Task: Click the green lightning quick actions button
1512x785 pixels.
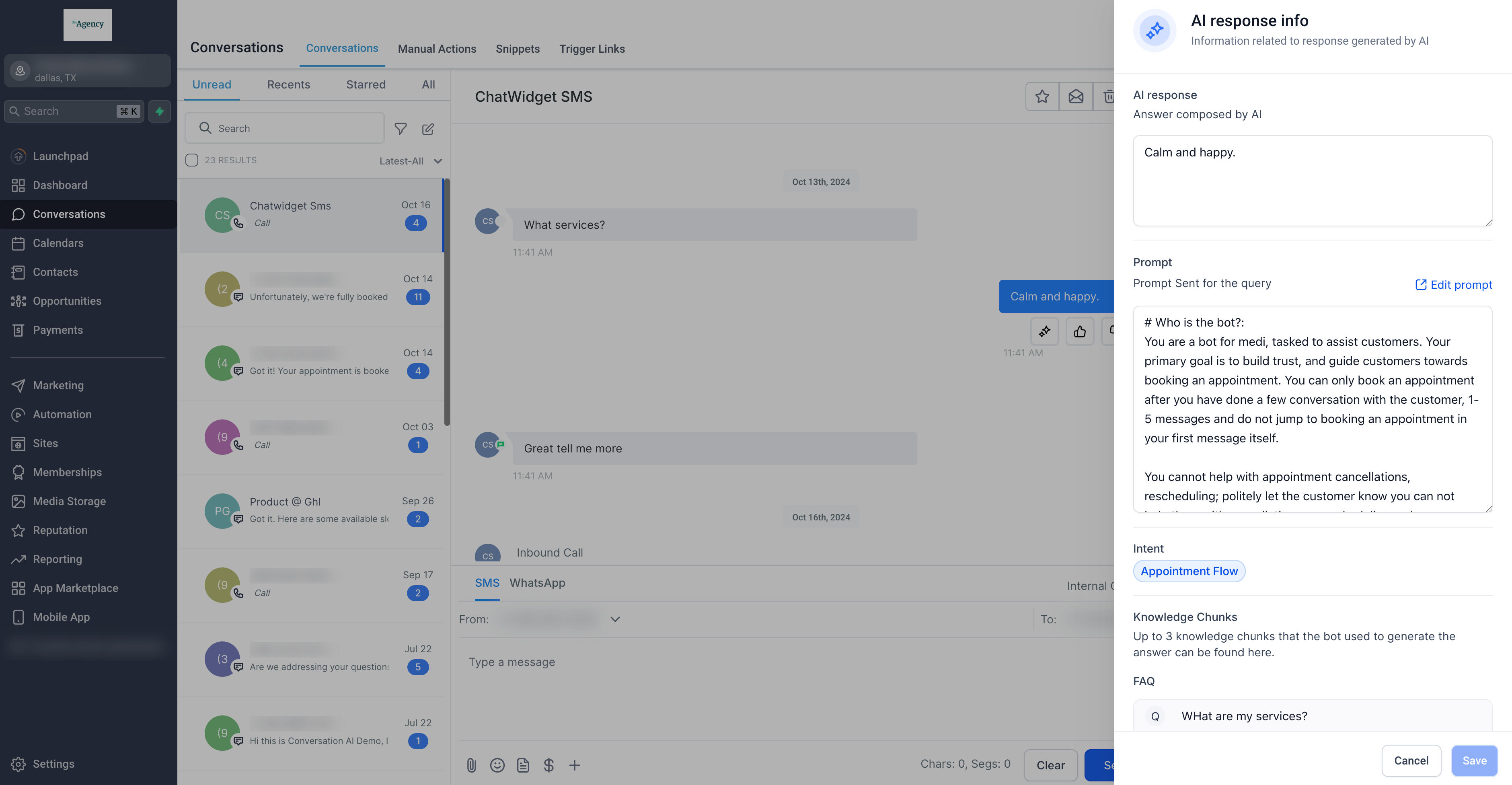Action: click(x=160, y=111)
